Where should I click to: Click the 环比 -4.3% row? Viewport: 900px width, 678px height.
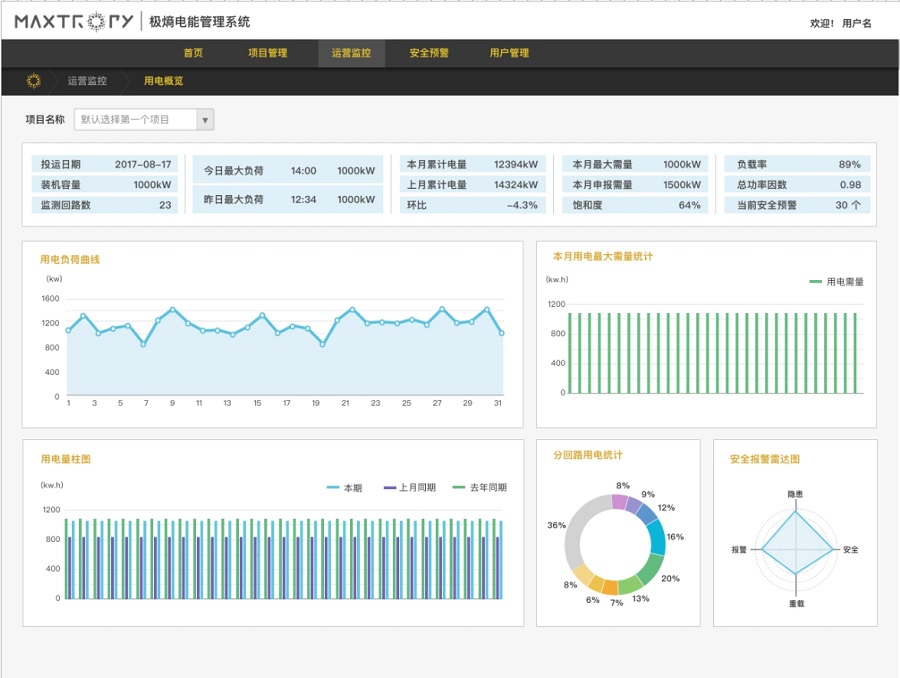click(x=472, y=205)
